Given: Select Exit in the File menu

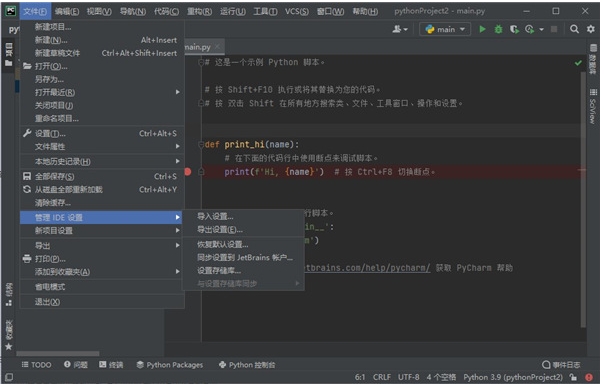Looking at the screenshot, I should [x=102, y=302].
